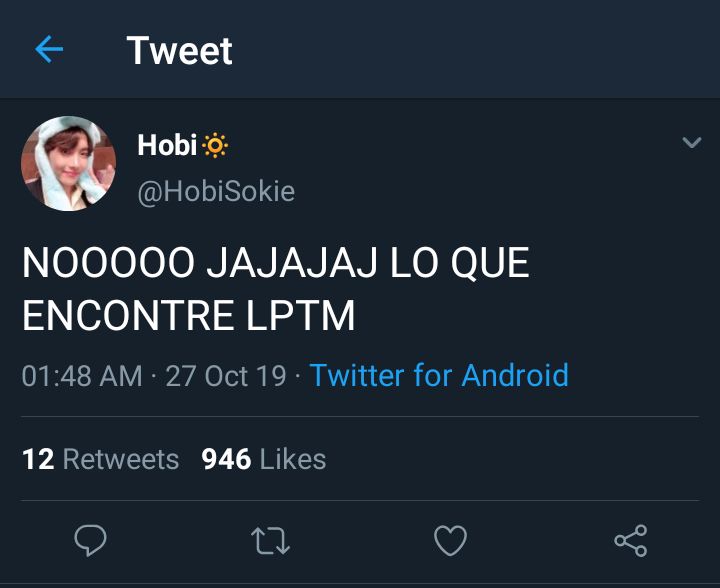Viewport: 720px width, 588px height.
Task: View the 946 Likes list
Action: [264, 459]
